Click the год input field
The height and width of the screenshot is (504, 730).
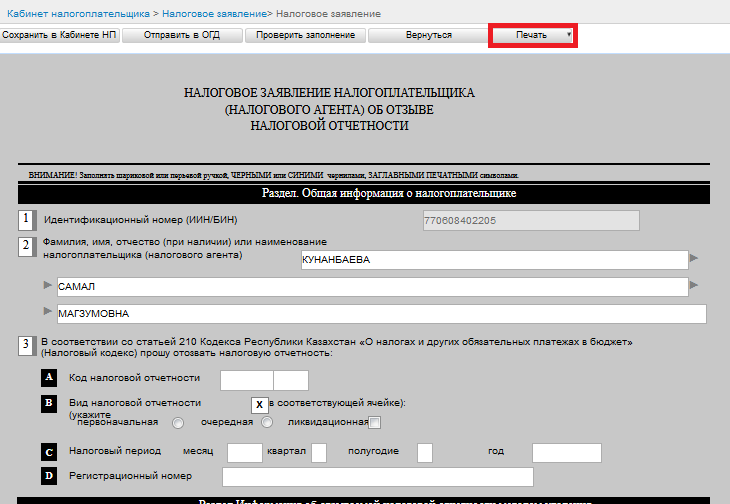[566, 453]
